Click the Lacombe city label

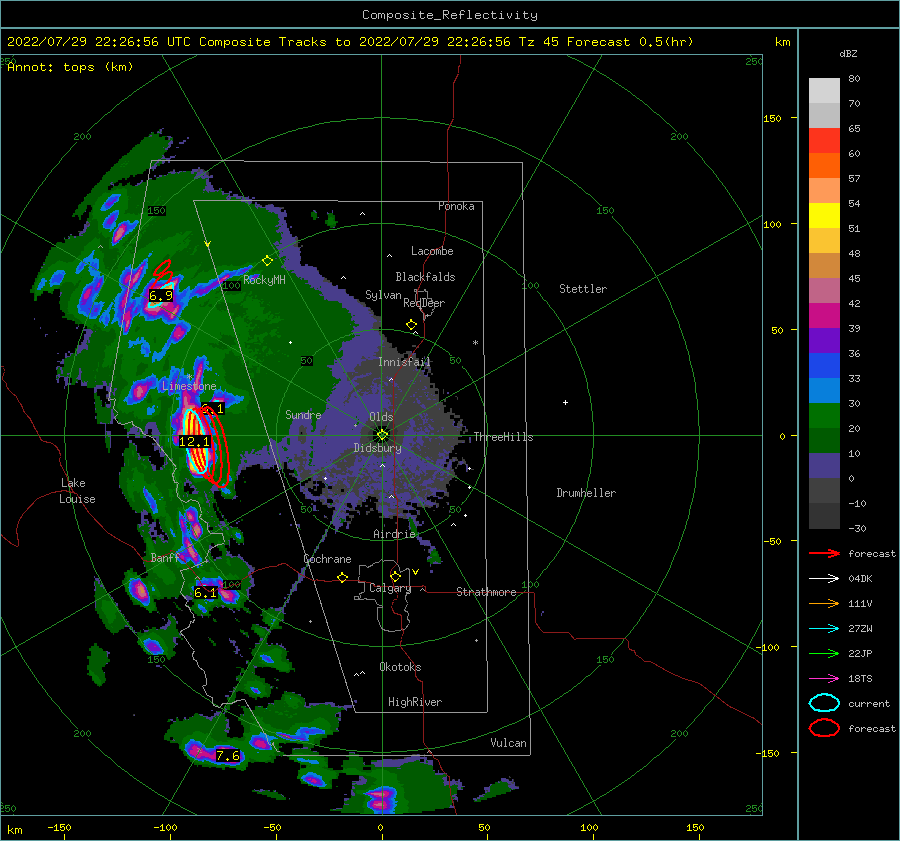click(x=432, y=251)
